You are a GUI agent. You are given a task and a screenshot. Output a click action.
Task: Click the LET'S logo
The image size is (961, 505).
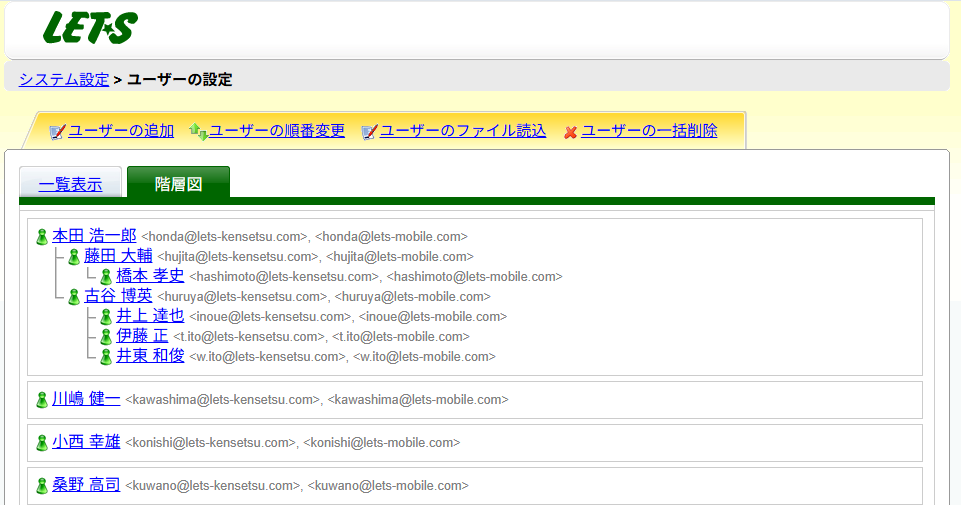point(90,28)
